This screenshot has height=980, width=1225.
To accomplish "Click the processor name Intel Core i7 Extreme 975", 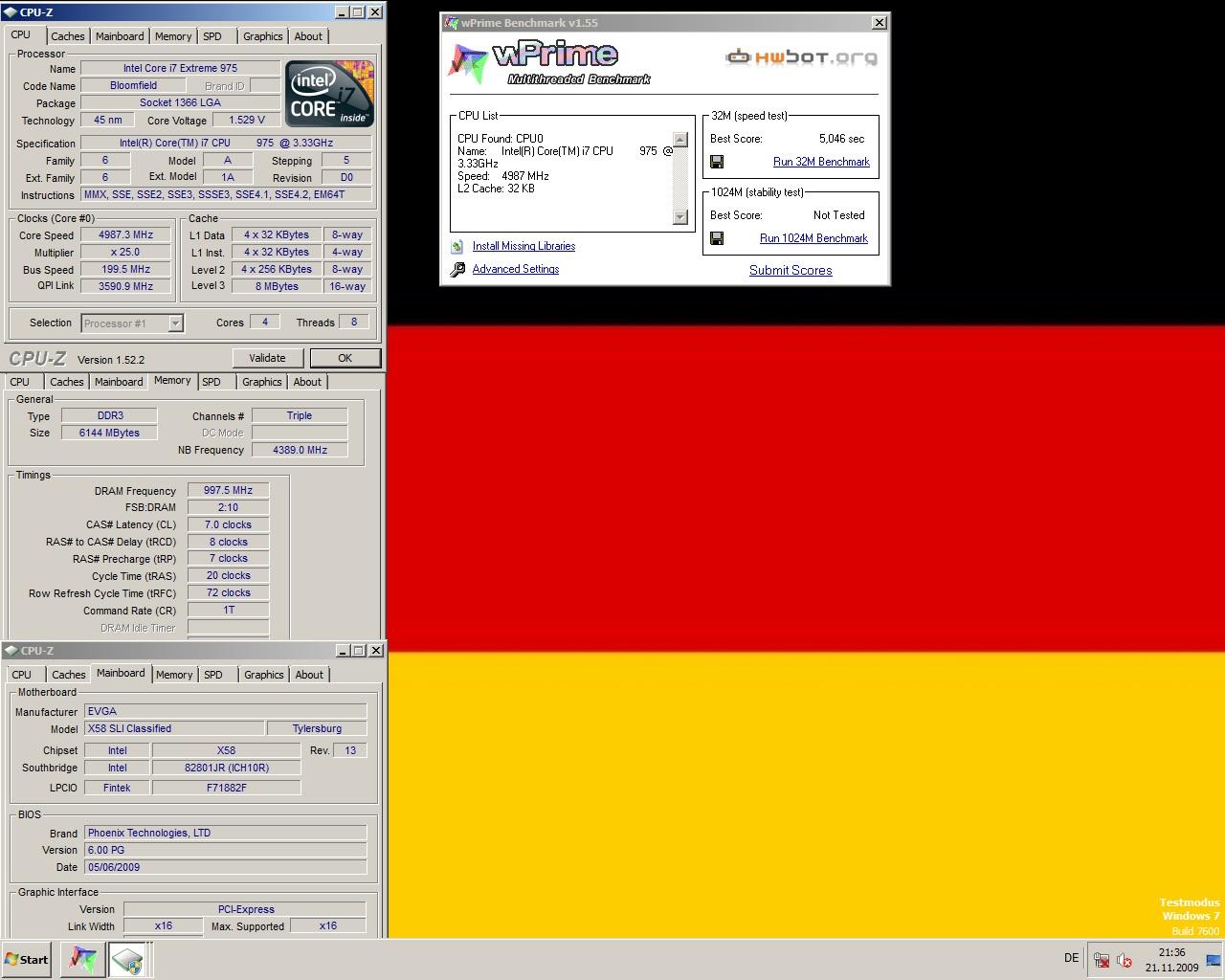I will 180,68.
